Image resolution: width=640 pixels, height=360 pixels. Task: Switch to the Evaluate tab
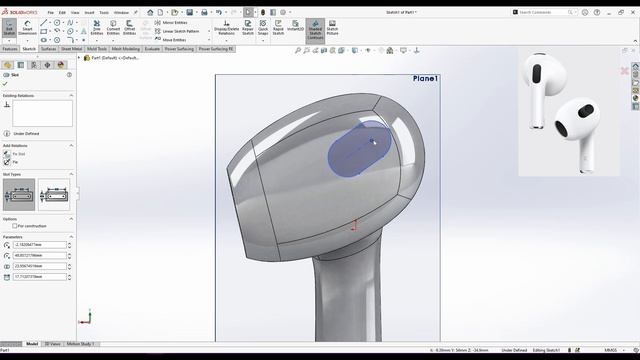(x=152, y=49)
